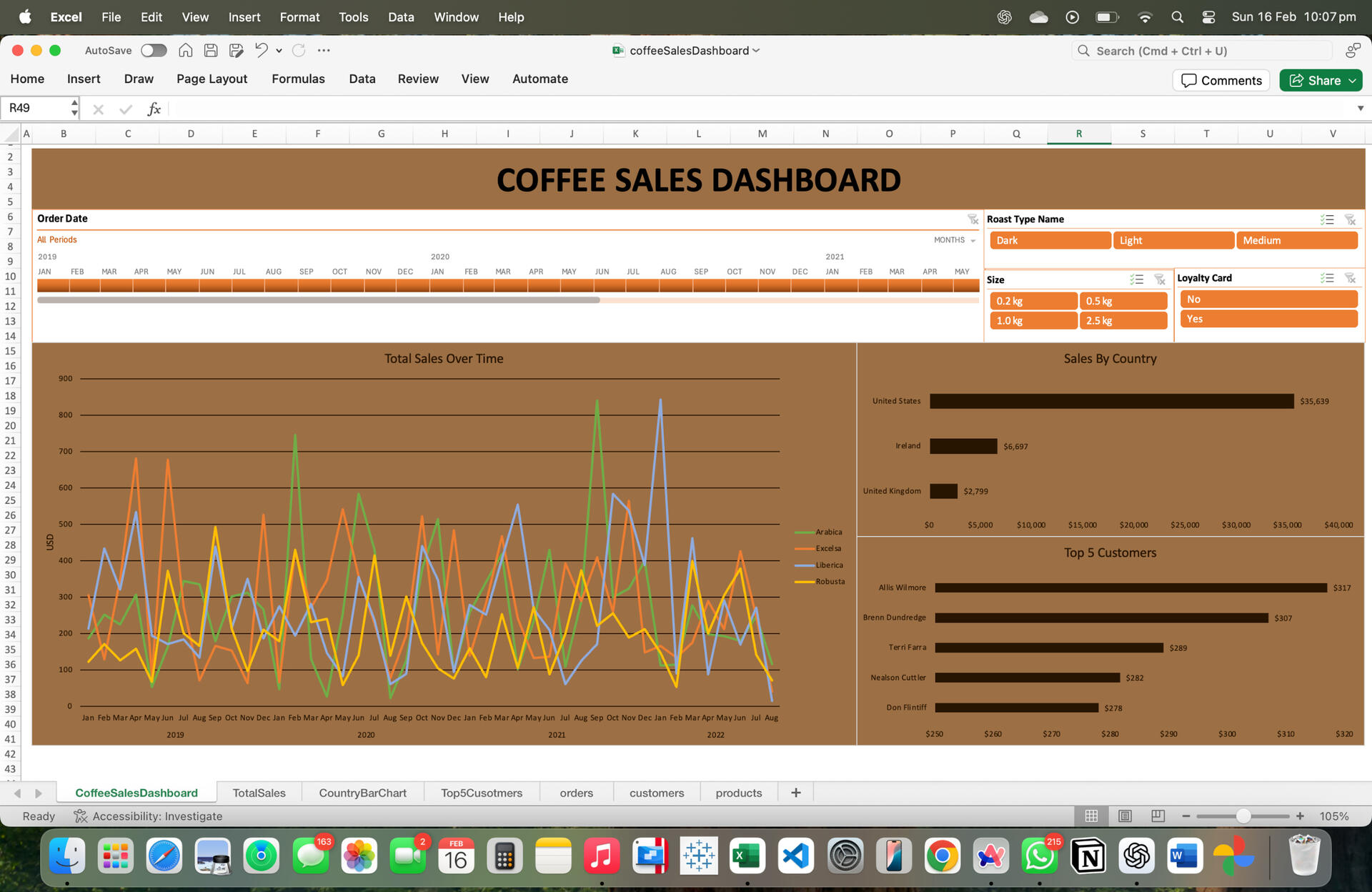This screenshot has height=892, width=1372.
Task: Click the zoom slider in the status bar
Action: point(1243,816)
